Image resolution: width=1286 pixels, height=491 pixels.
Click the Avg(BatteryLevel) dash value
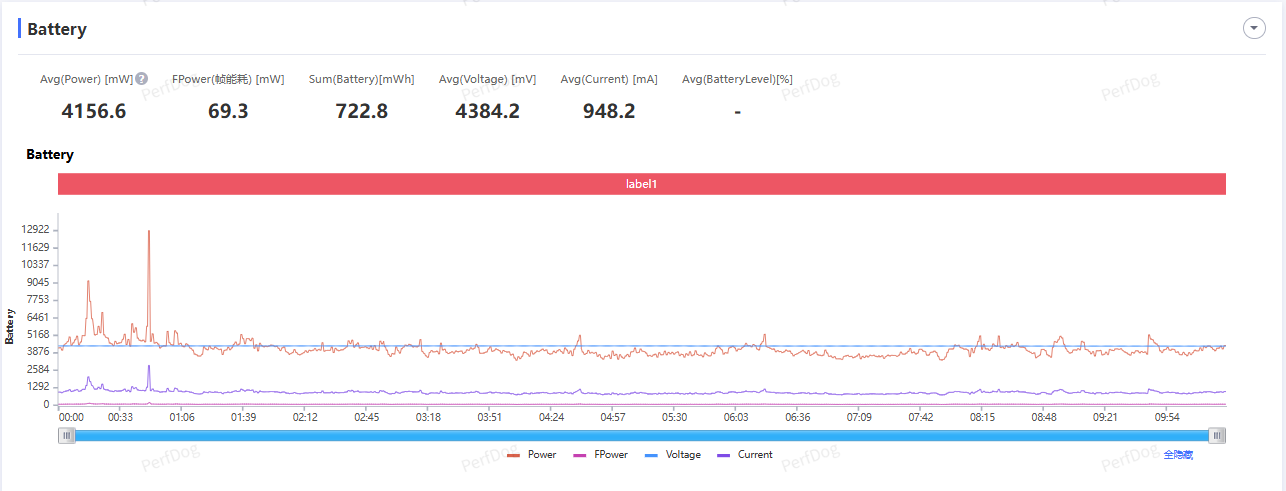pos(737,111)
